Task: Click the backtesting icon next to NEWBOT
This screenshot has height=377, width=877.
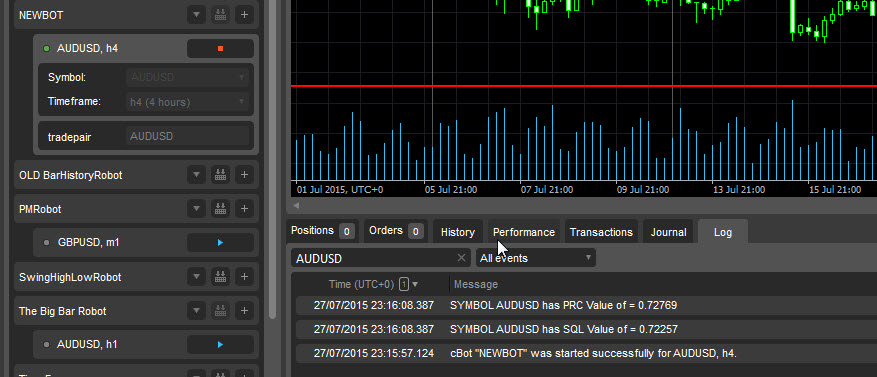Action: 220,15
